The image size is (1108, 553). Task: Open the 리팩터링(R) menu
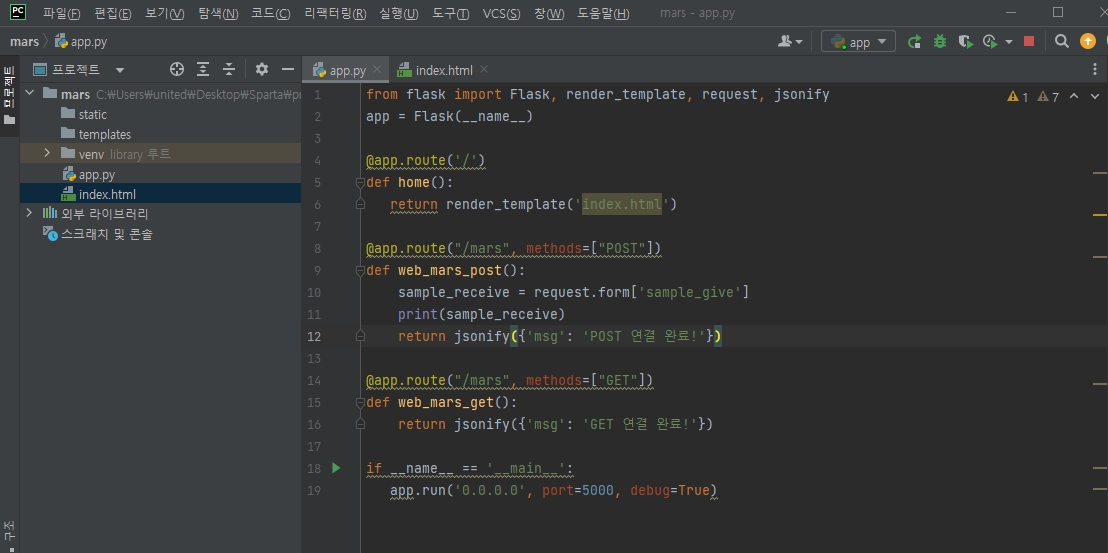pos(335,13)
